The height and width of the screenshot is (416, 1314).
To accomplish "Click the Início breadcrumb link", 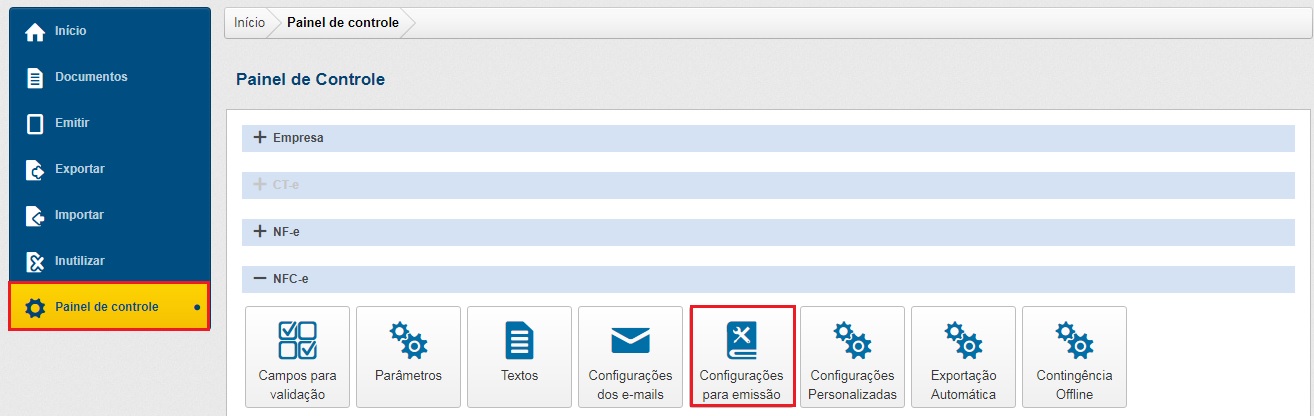I will (249, 22).
